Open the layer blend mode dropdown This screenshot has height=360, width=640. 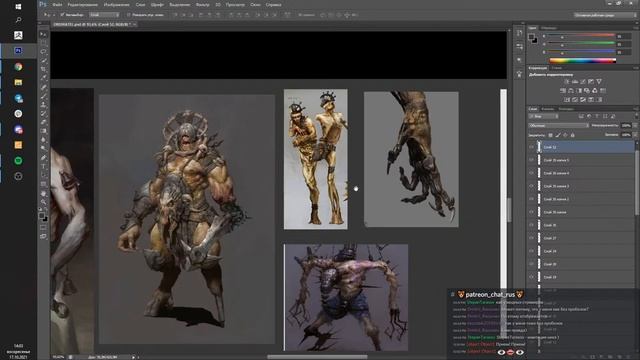click(558, 126)
